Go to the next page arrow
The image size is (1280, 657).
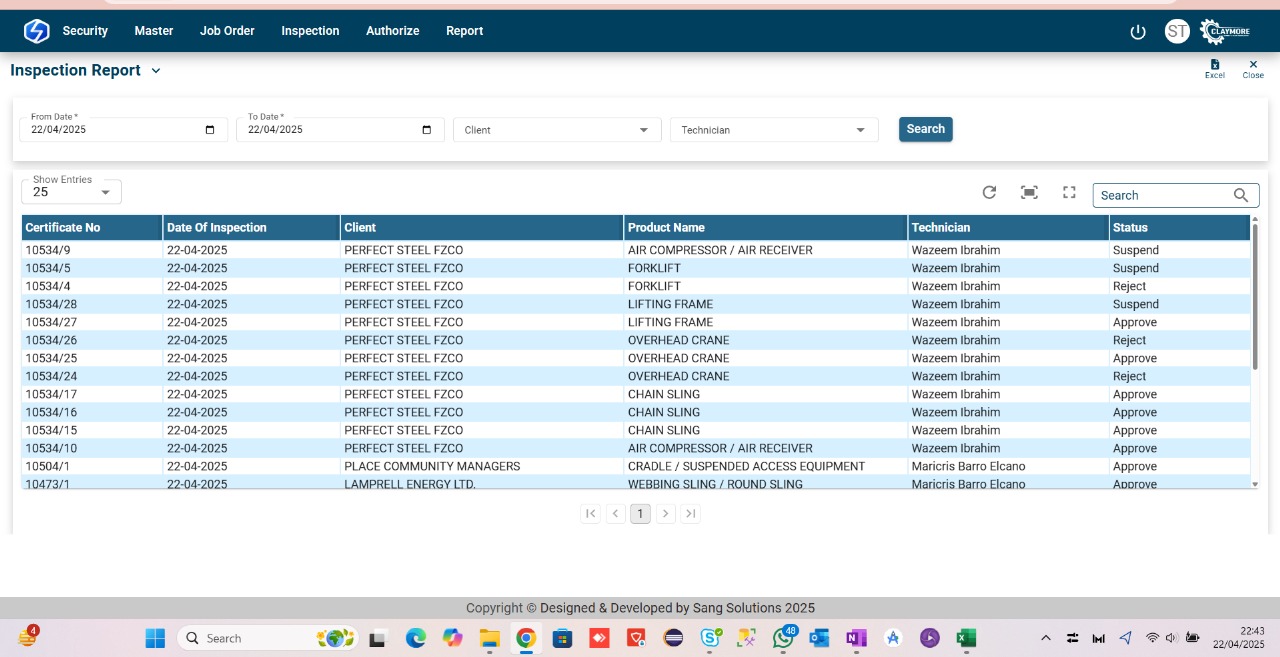click(665, 514)
